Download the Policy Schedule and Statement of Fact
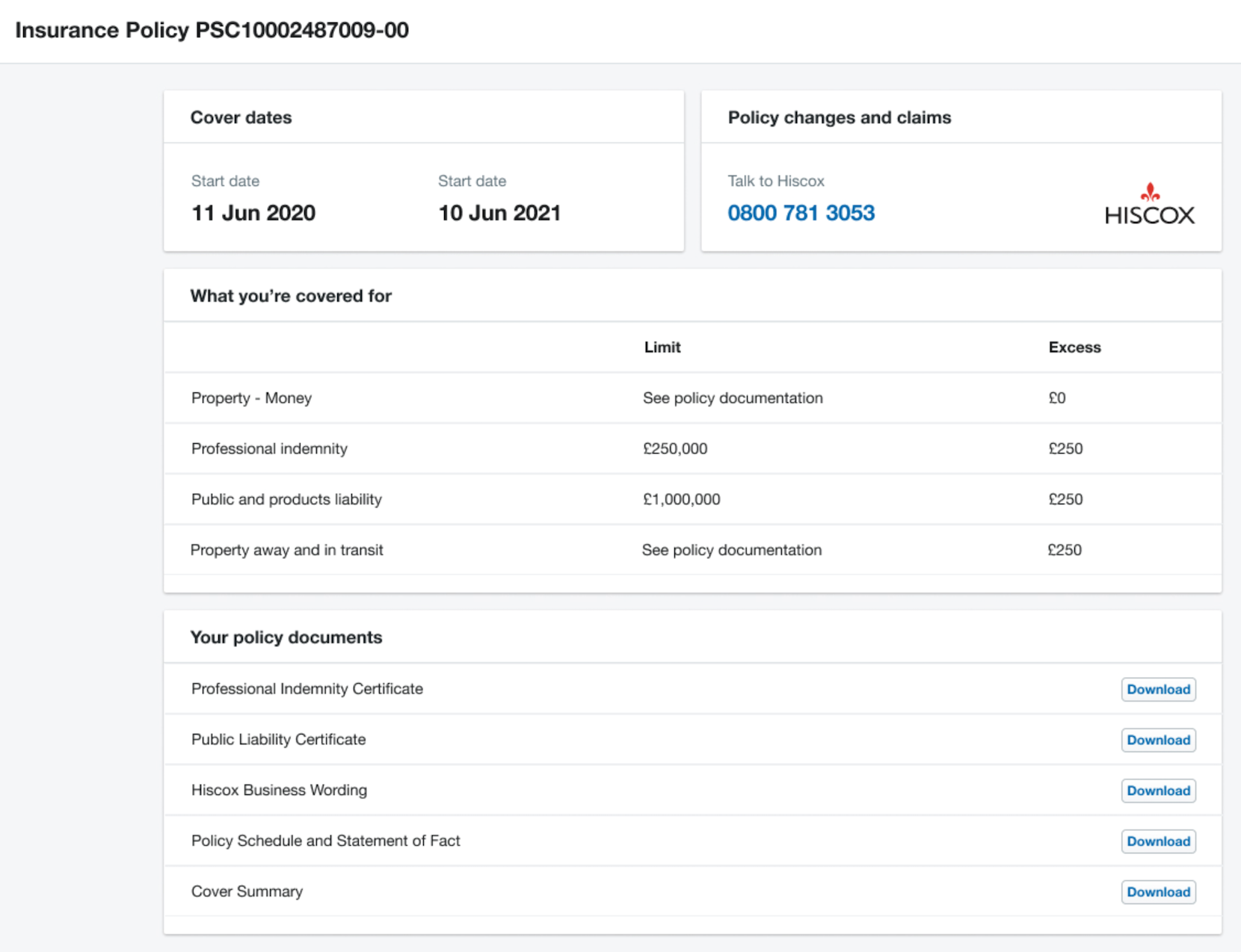 click(1157, 841)
